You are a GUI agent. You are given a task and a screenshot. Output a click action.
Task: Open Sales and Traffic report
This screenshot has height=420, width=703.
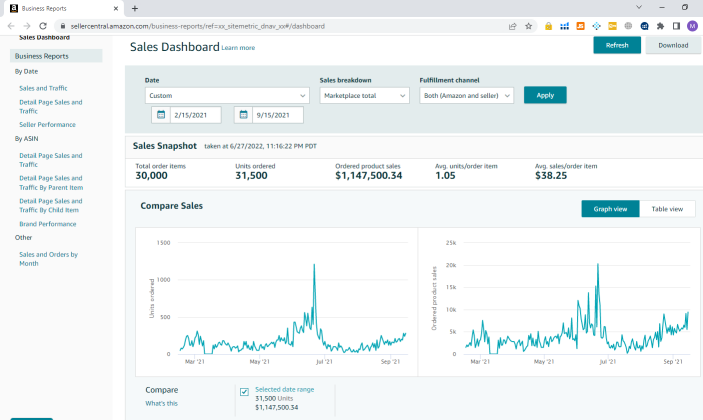click(x=43, y=88)
